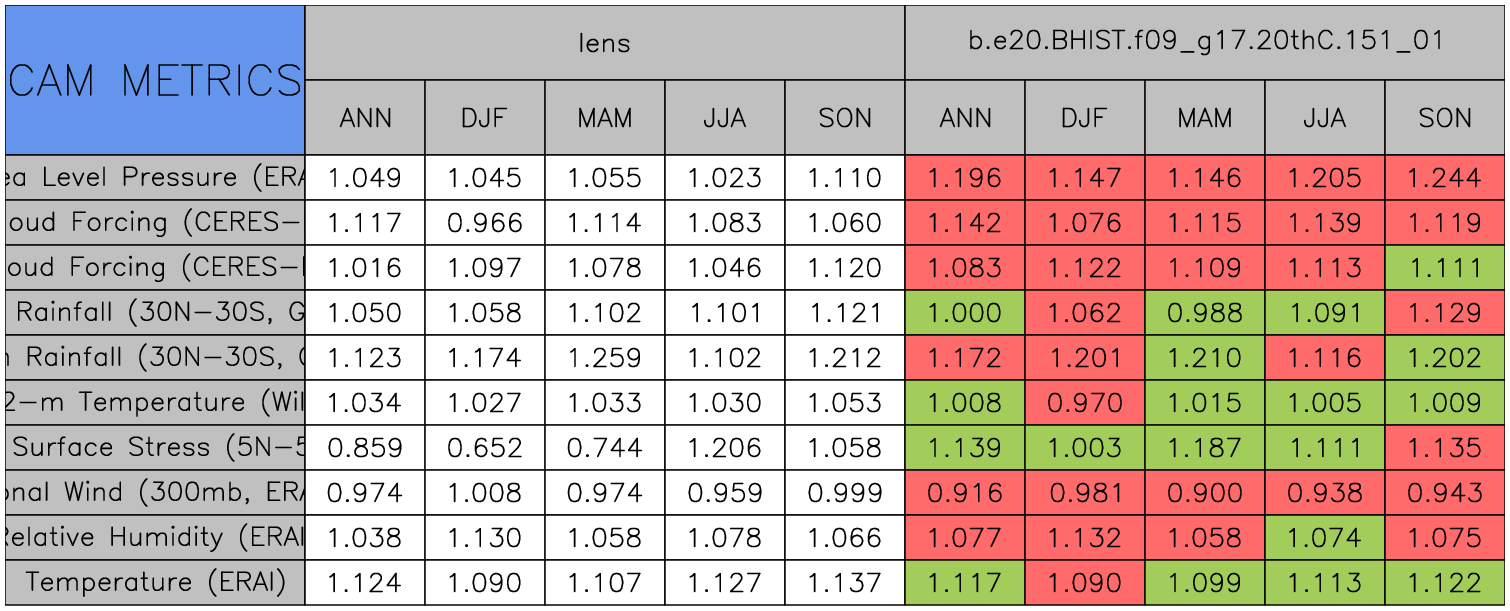Viewport: 1510px width, 611px height.
Task: Open the Temperature (ERAI) row label
Action: click(155, 583)
